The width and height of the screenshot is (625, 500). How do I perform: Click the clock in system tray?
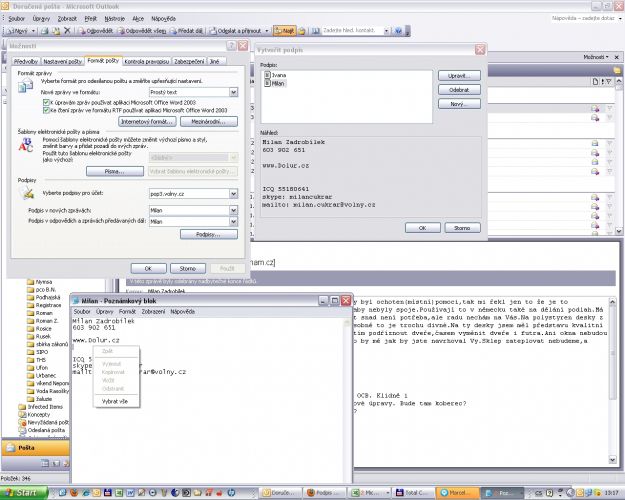pyautogui.click(x=612, y=493)
